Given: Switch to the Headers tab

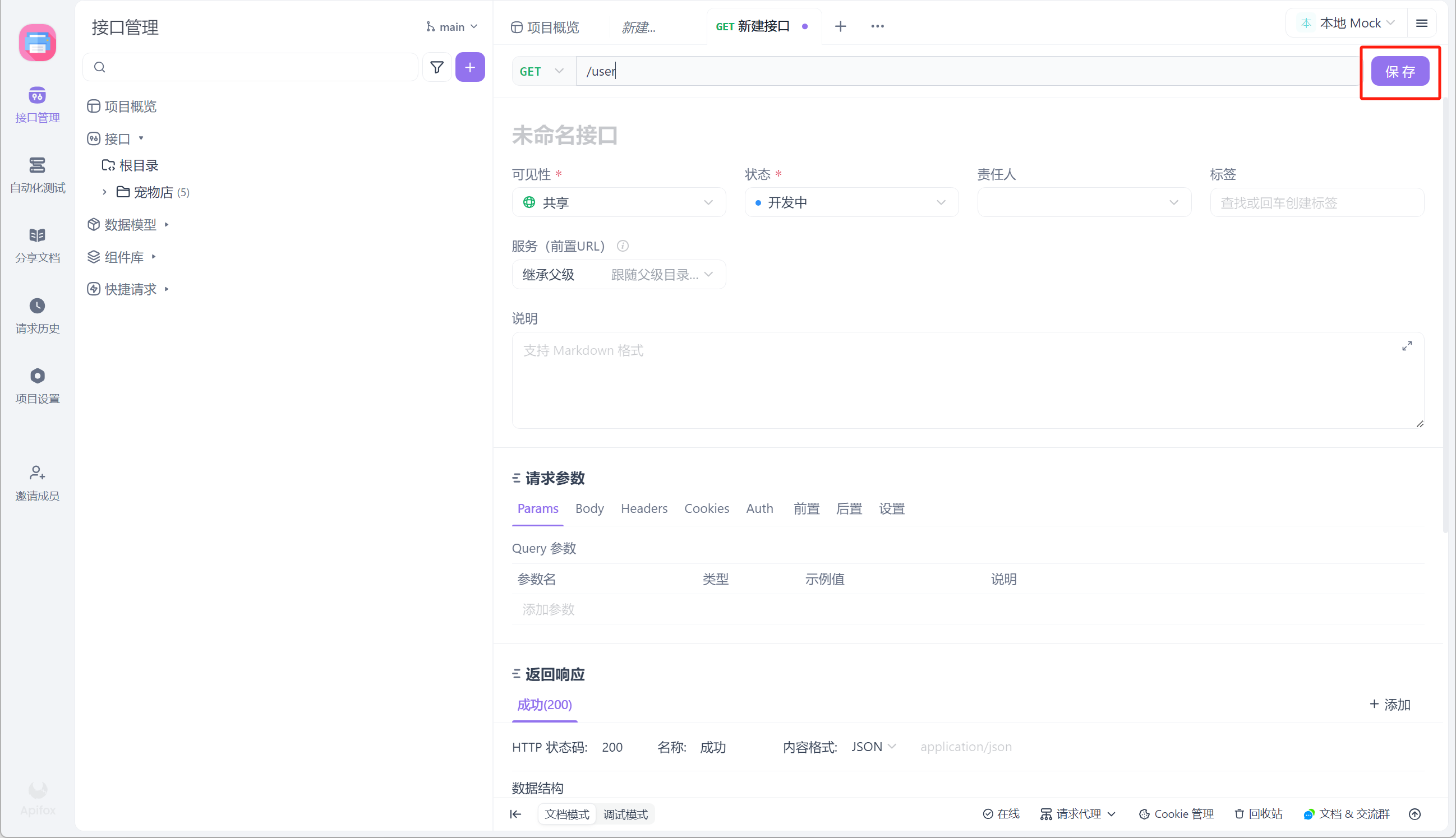Looking at the screenshot, I should pos(644,509).
